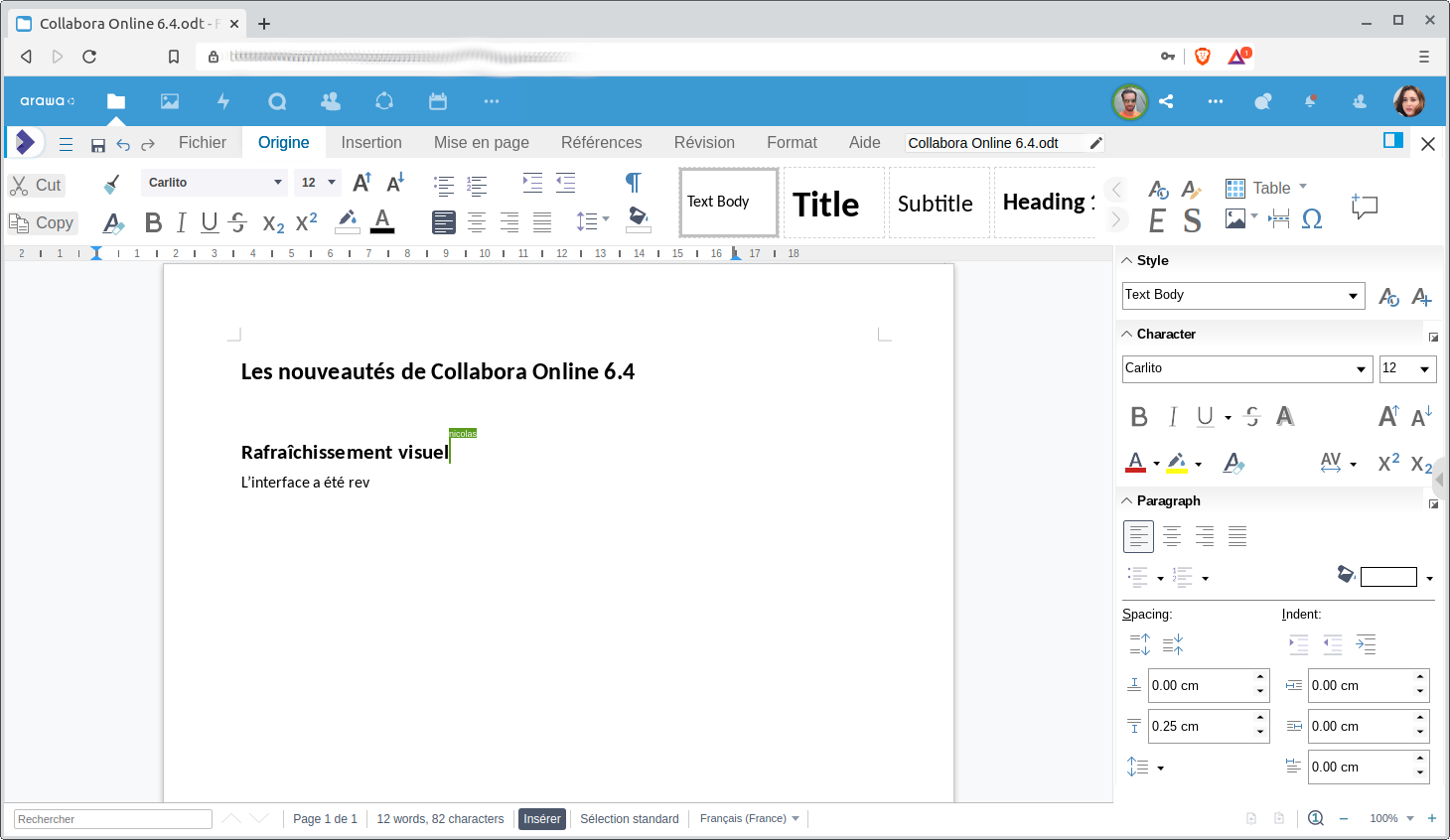
Task: Apply the Text Body style preset
Action: pos(729,203)
